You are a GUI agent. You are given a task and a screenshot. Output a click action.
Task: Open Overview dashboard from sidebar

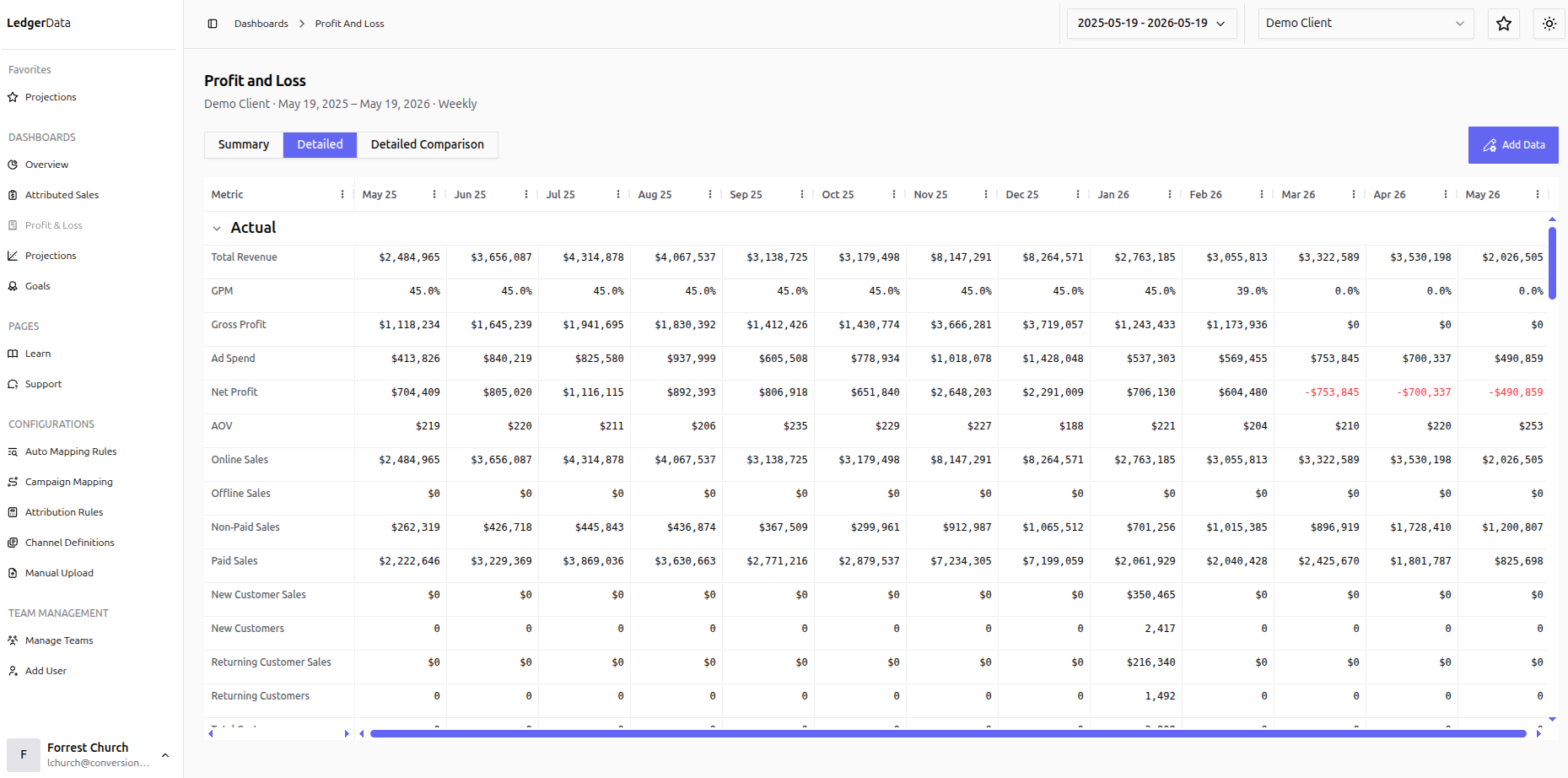click(46, 165)
